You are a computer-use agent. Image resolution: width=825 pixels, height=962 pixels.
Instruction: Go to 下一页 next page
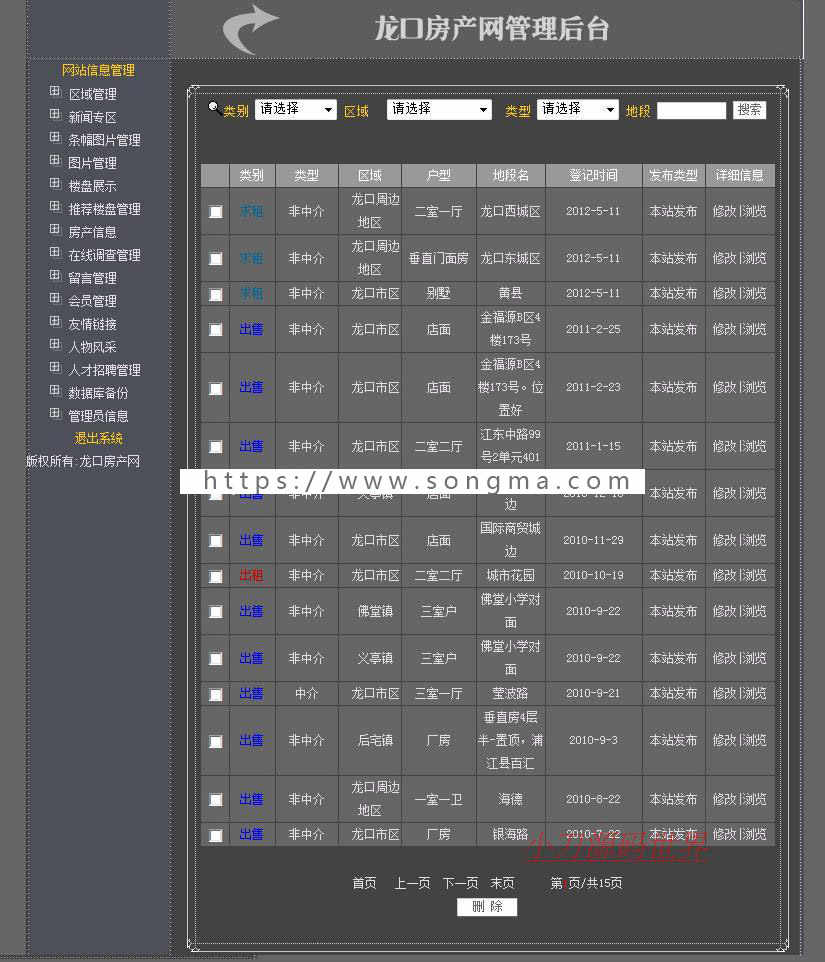point(461,883)
